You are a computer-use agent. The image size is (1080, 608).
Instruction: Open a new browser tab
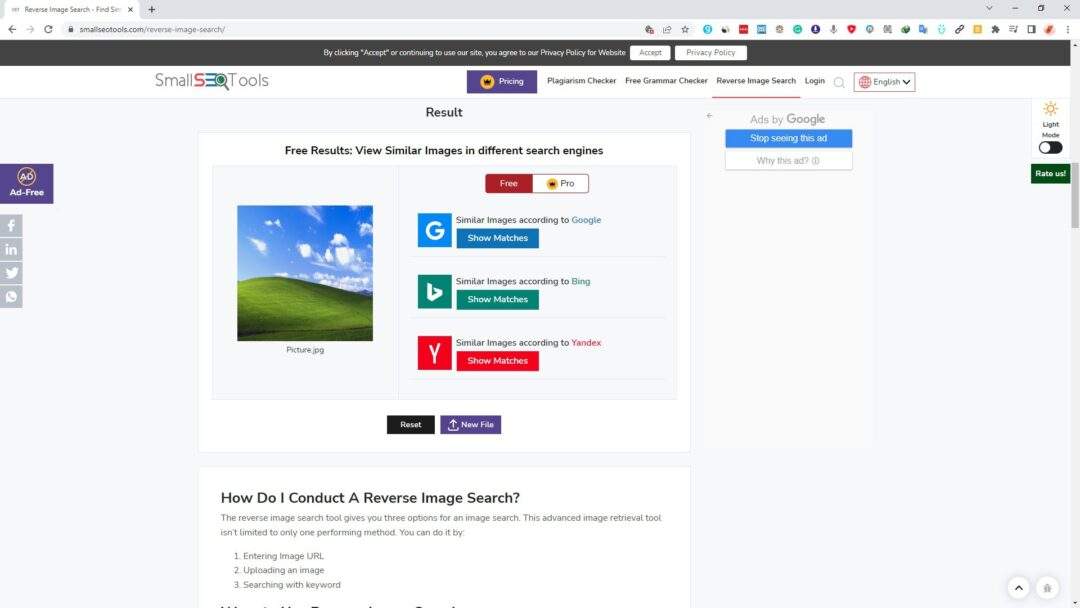152,10
